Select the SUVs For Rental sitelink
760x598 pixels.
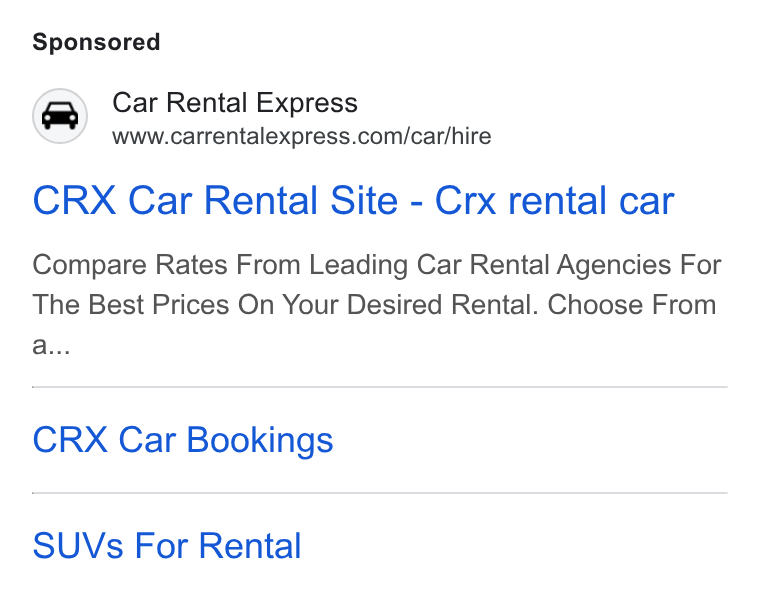coord(167,546)
